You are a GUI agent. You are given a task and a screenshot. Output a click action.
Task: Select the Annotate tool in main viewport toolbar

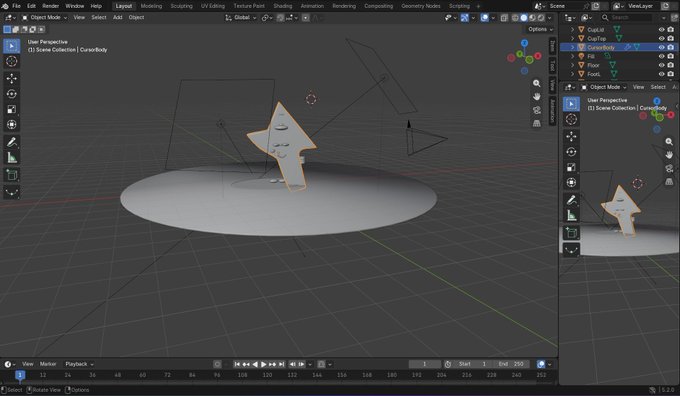click(x=12, y=142)
